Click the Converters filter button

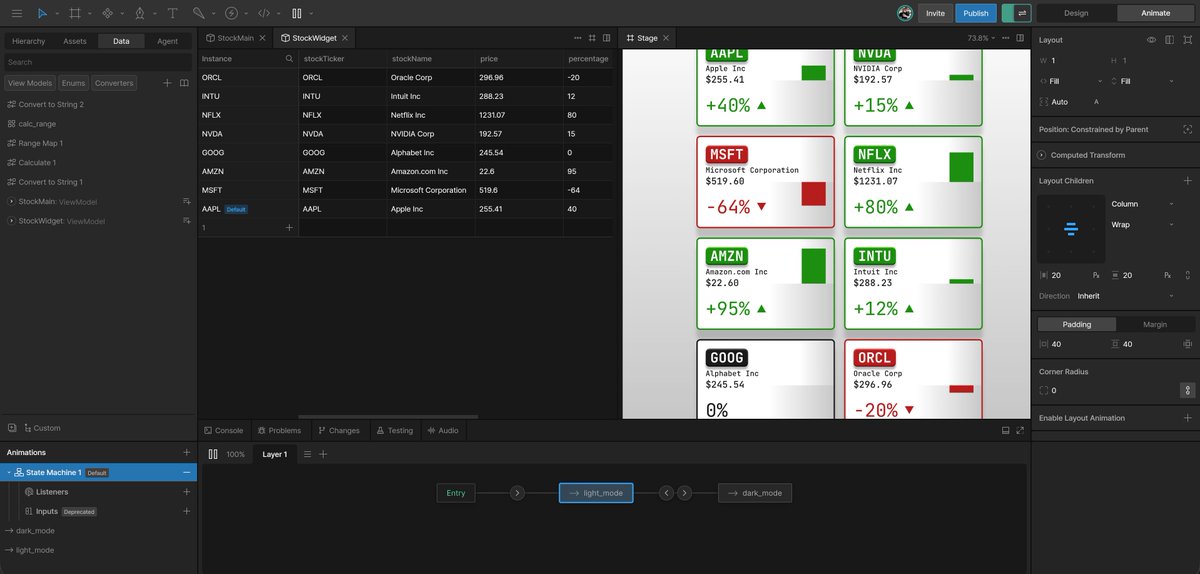tap(114, 83)
